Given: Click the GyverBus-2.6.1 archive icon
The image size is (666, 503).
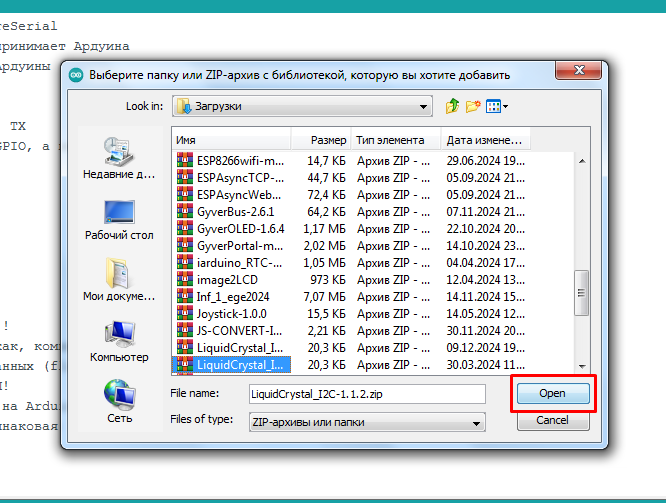Looking at the screenshot, I should tap(185, 212).
